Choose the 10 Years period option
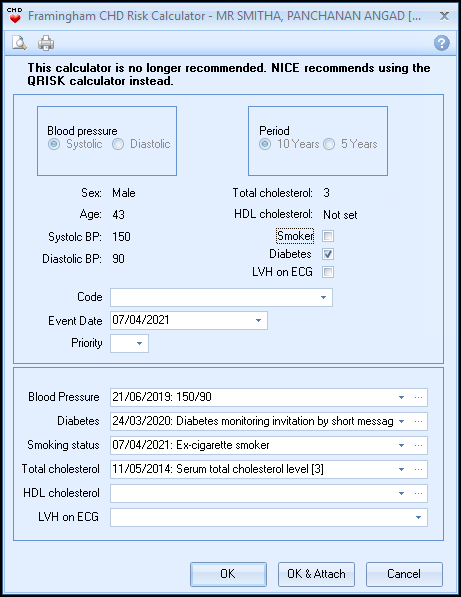 pos(265,144)
